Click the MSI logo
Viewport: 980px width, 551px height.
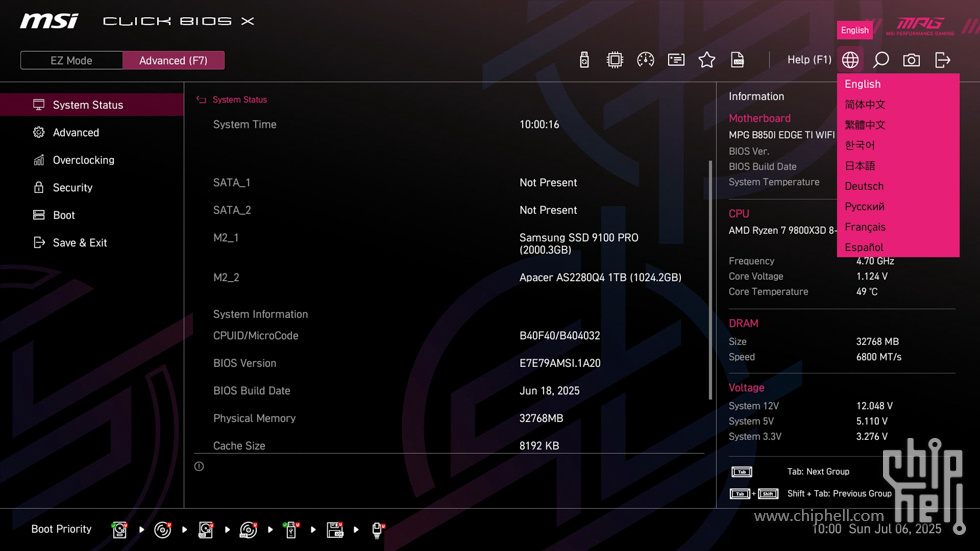pyautogui.click(x=49, y=21)
